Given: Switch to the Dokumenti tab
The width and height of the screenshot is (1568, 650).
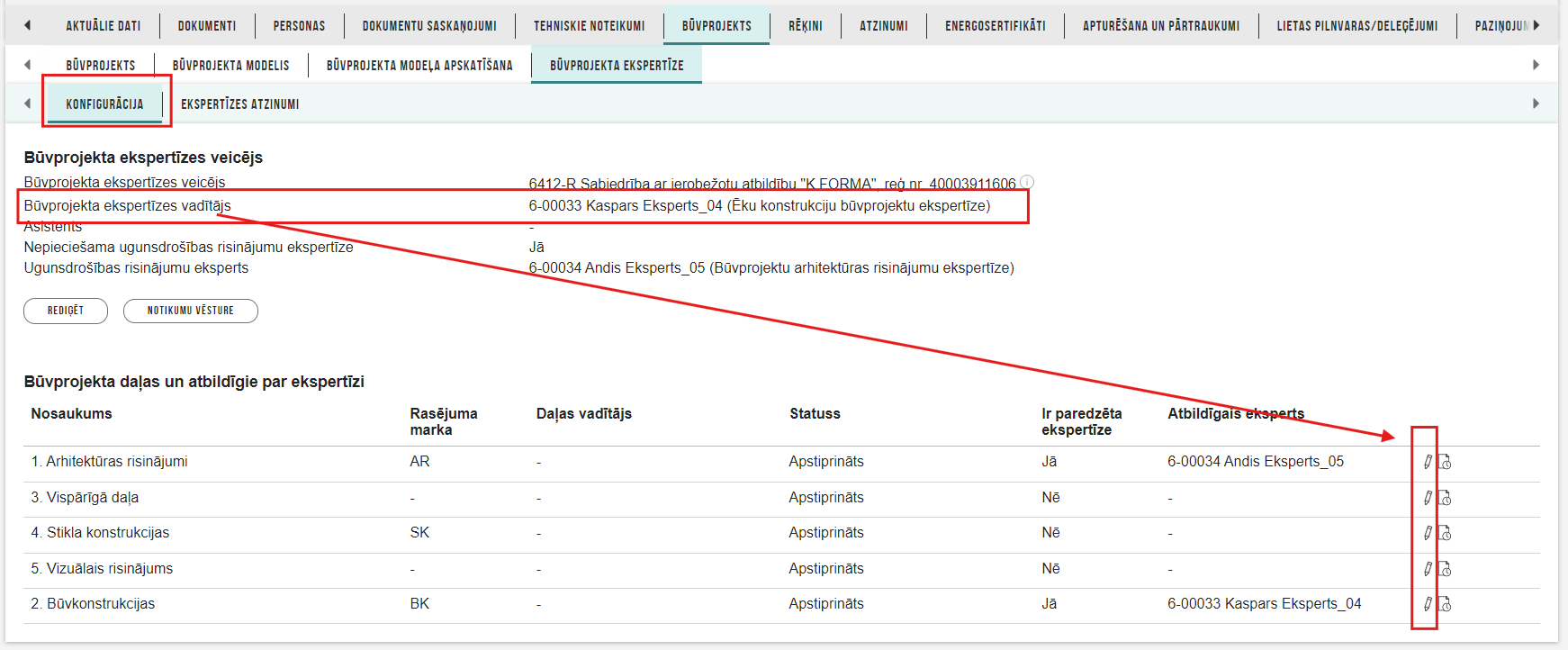Looking at the screenshot, I should pyautogui.click(x=207, y=26).
